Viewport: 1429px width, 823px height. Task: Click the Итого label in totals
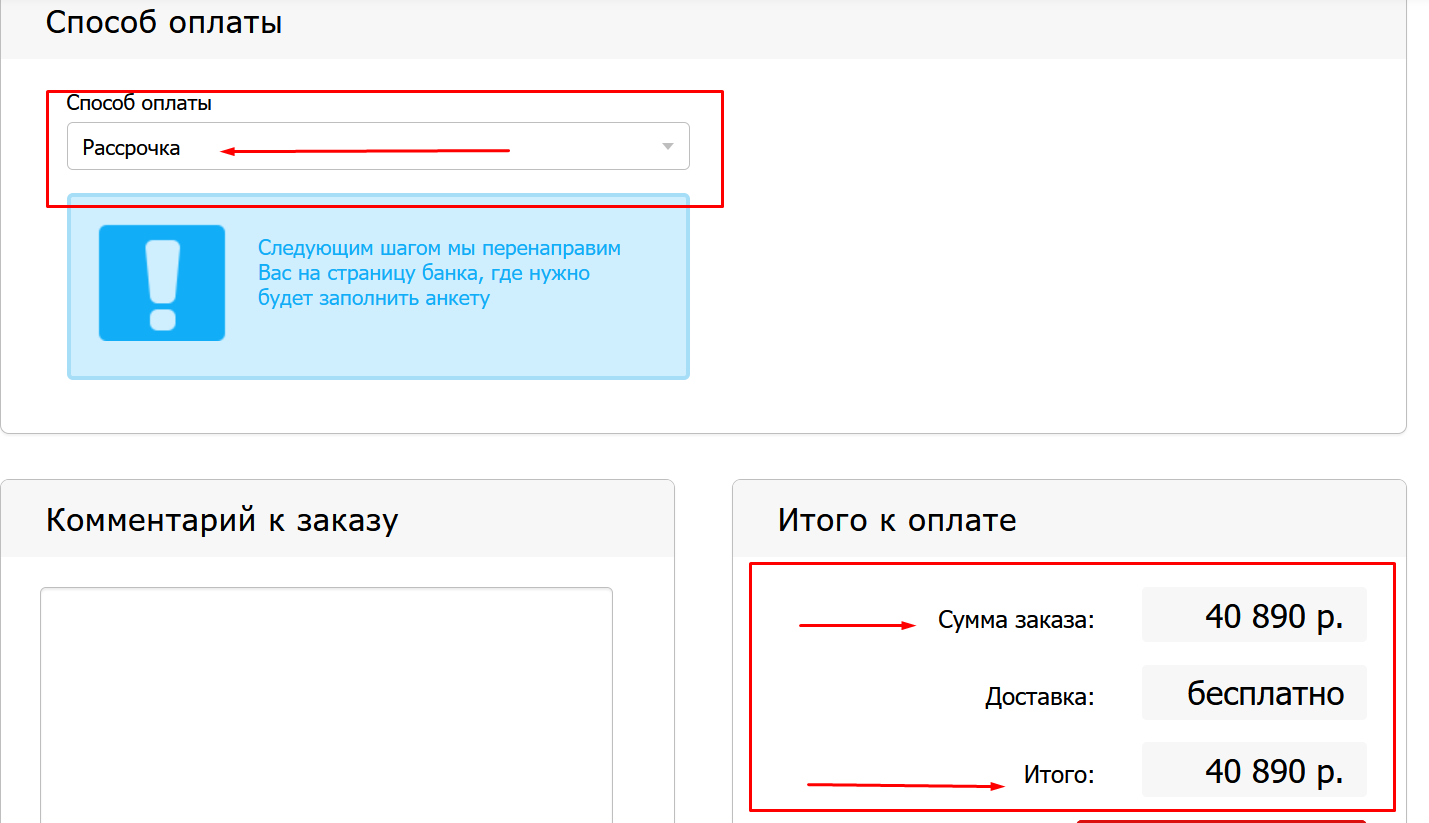[1059, 774]
